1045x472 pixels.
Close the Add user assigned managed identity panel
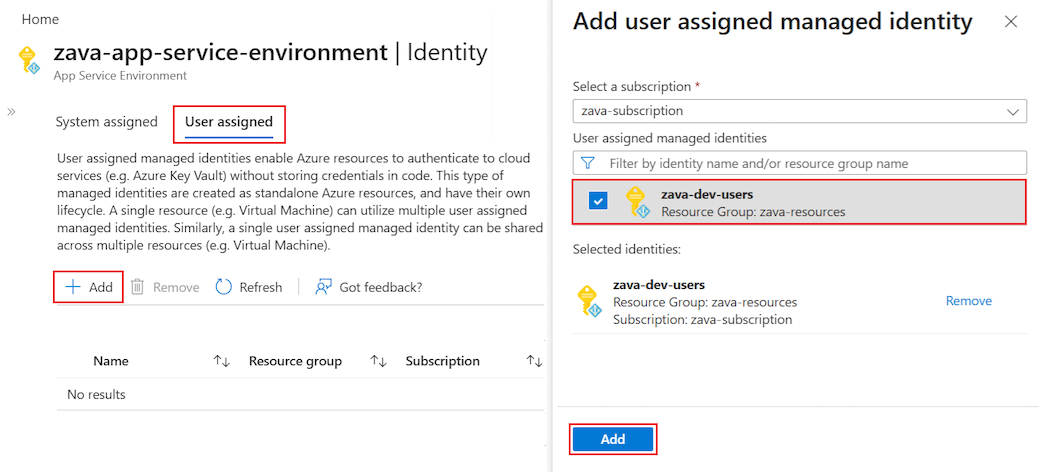[x=1011, y=22]
